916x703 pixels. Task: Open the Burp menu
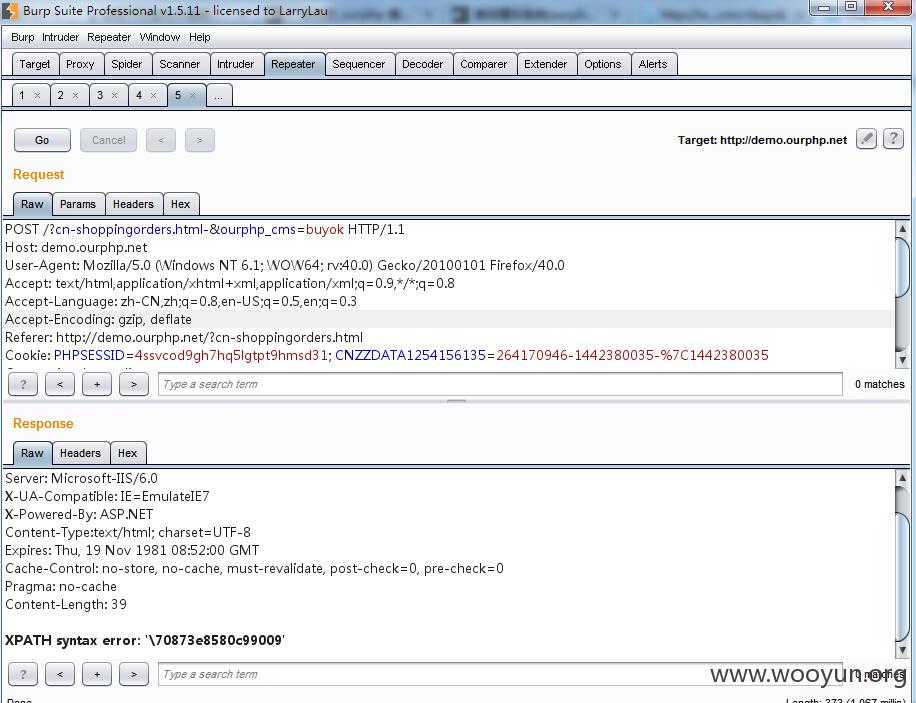(22, 37)
